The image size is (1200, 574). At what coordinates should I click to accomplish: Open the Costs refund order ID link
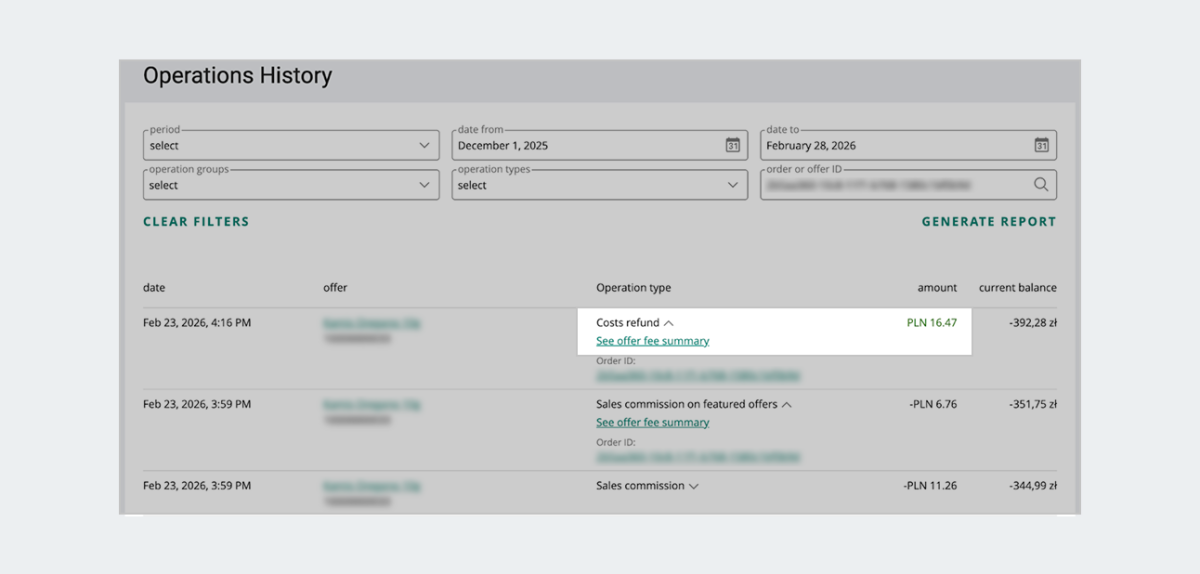pos(697,376)
